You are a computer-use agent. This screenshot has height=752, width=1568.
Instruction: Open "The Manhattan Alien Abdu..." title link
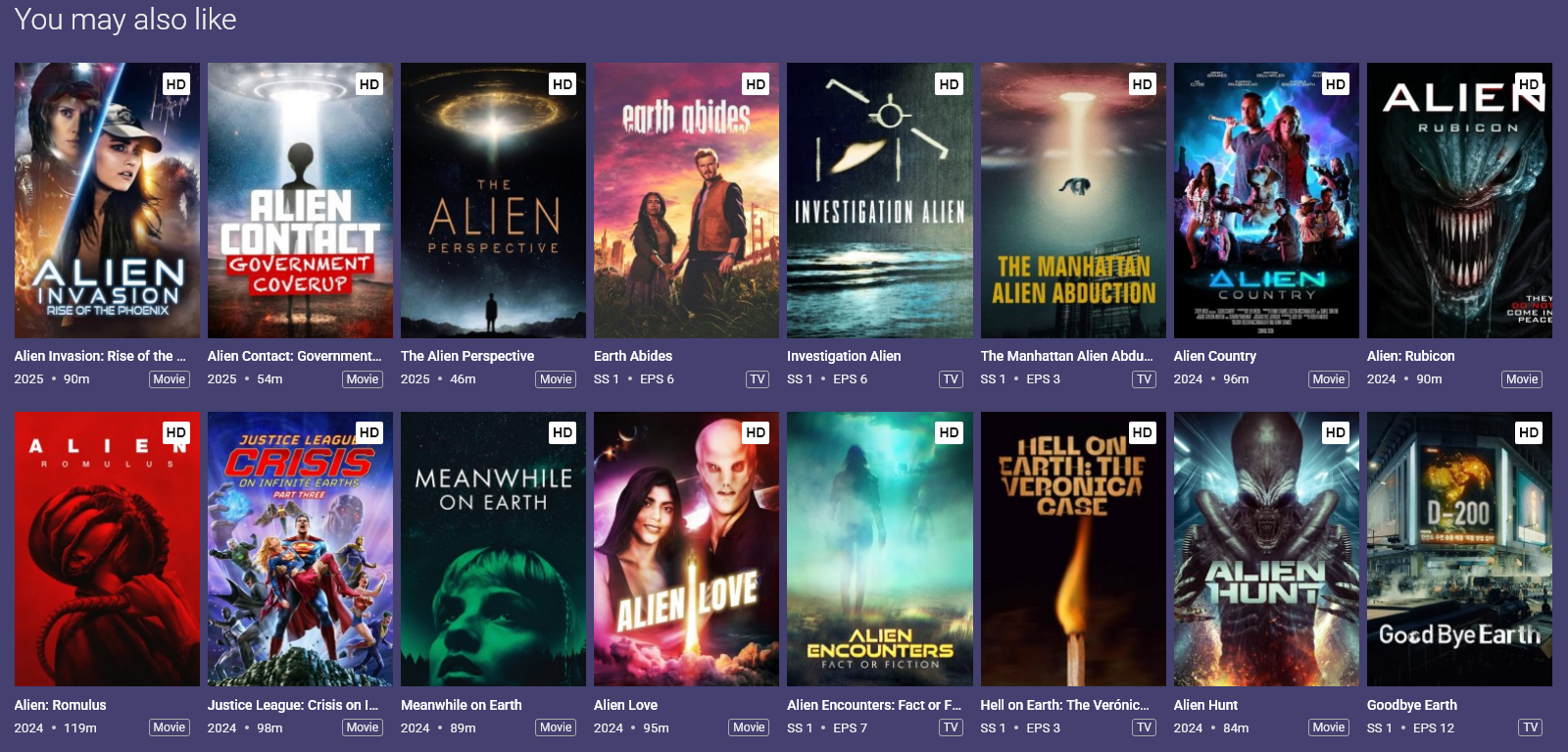pos(1067,356)
